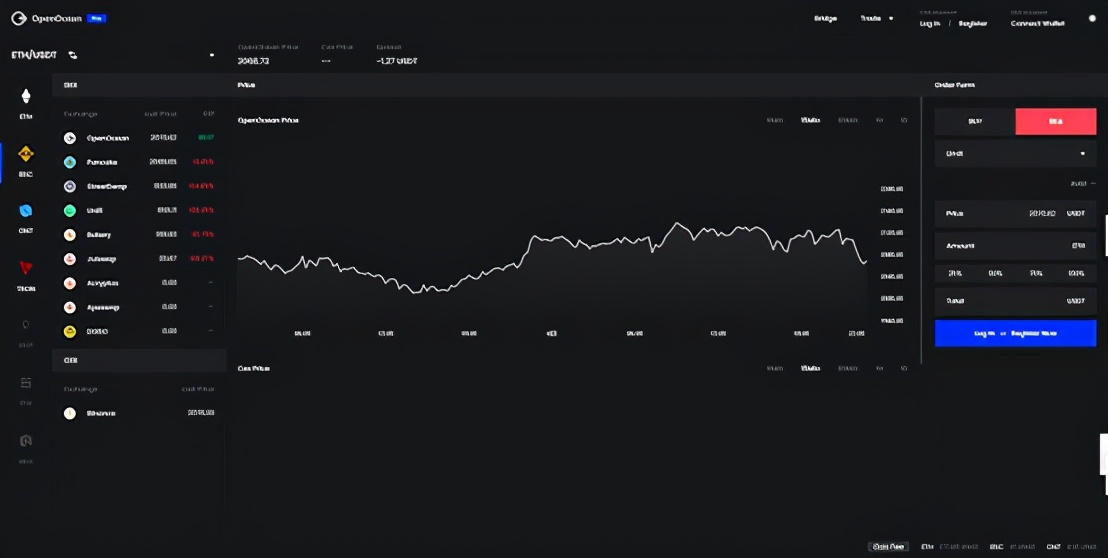Image resolution: width=1108 pixels, height=558 pixels.
Task: Switch to the BSC chain icon
Action: 26,153
